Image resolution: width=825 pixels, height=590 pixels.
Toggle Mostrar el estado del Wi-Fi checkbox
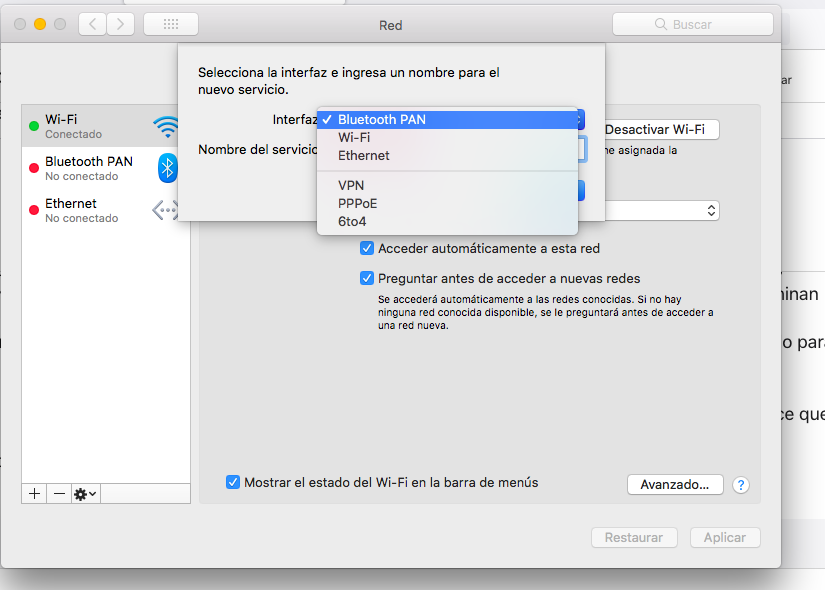coord(233,482)
